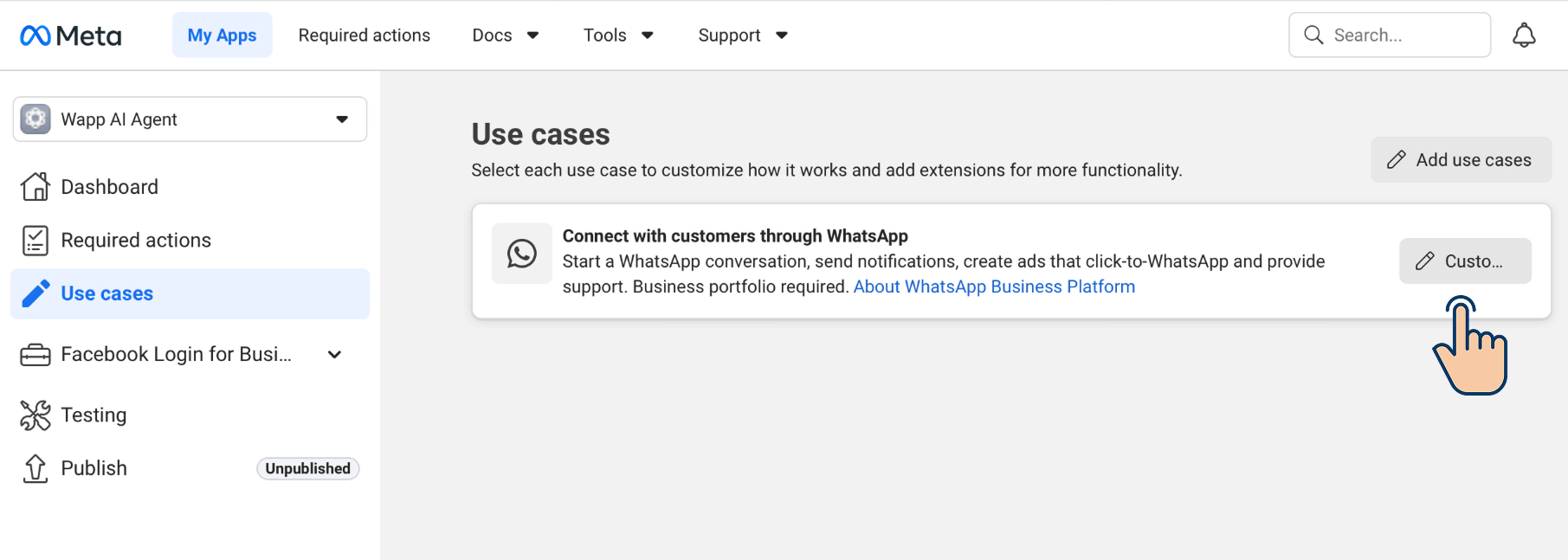This screenshot has width=1568, height=560.
Task: Click the Meta logo
Action: pyautogui.click(x=71, y=35)
